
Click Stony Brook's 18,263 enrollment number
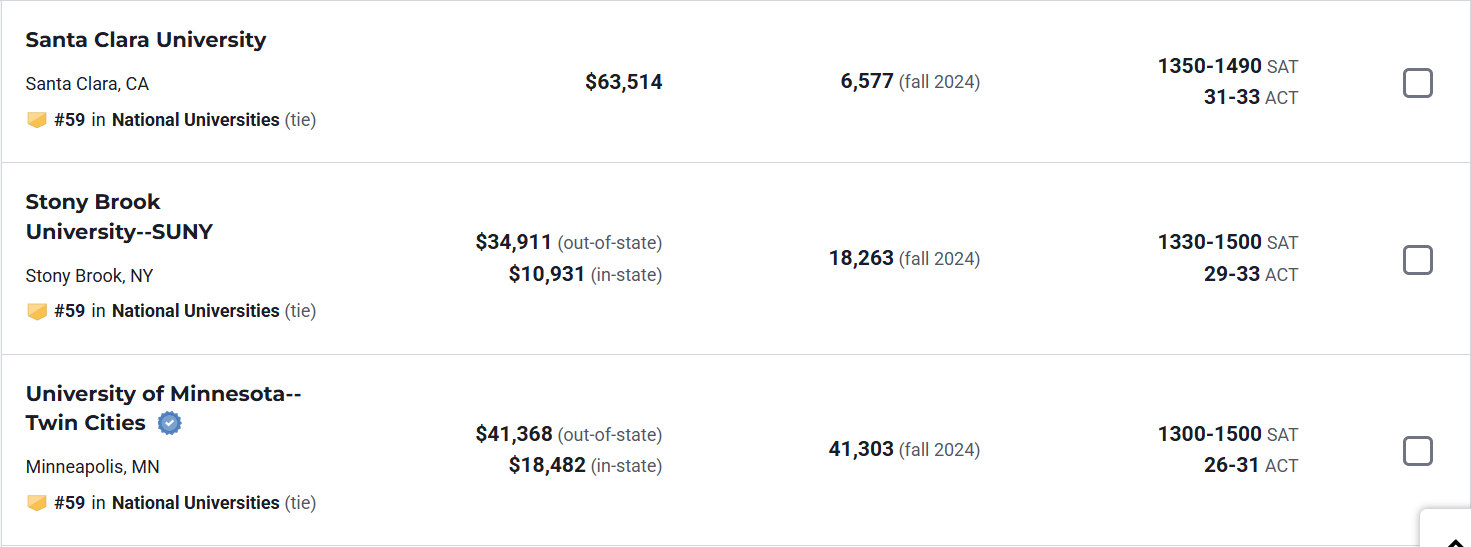861,258
